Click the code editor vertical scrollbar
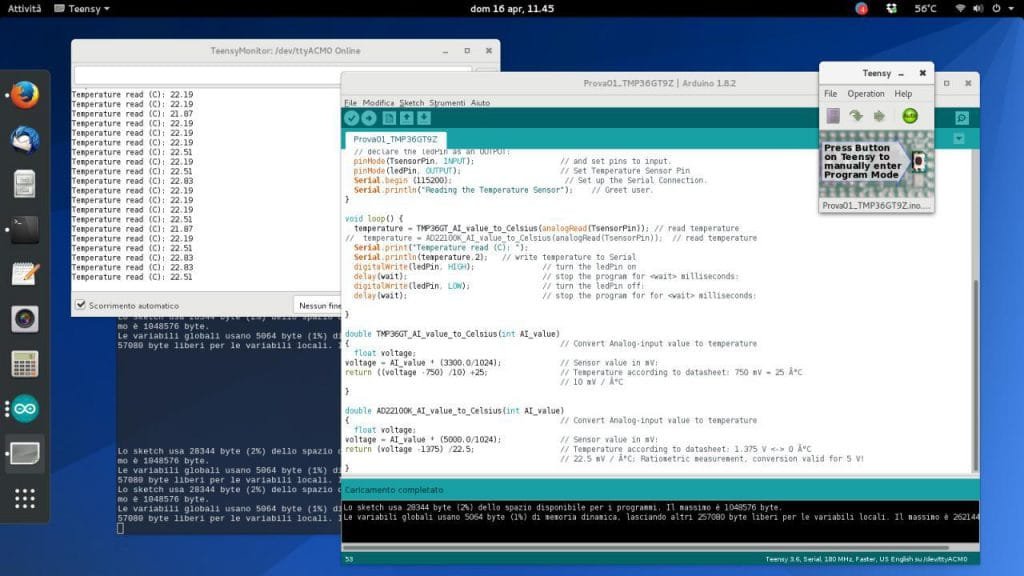 [x=976, y=376]
